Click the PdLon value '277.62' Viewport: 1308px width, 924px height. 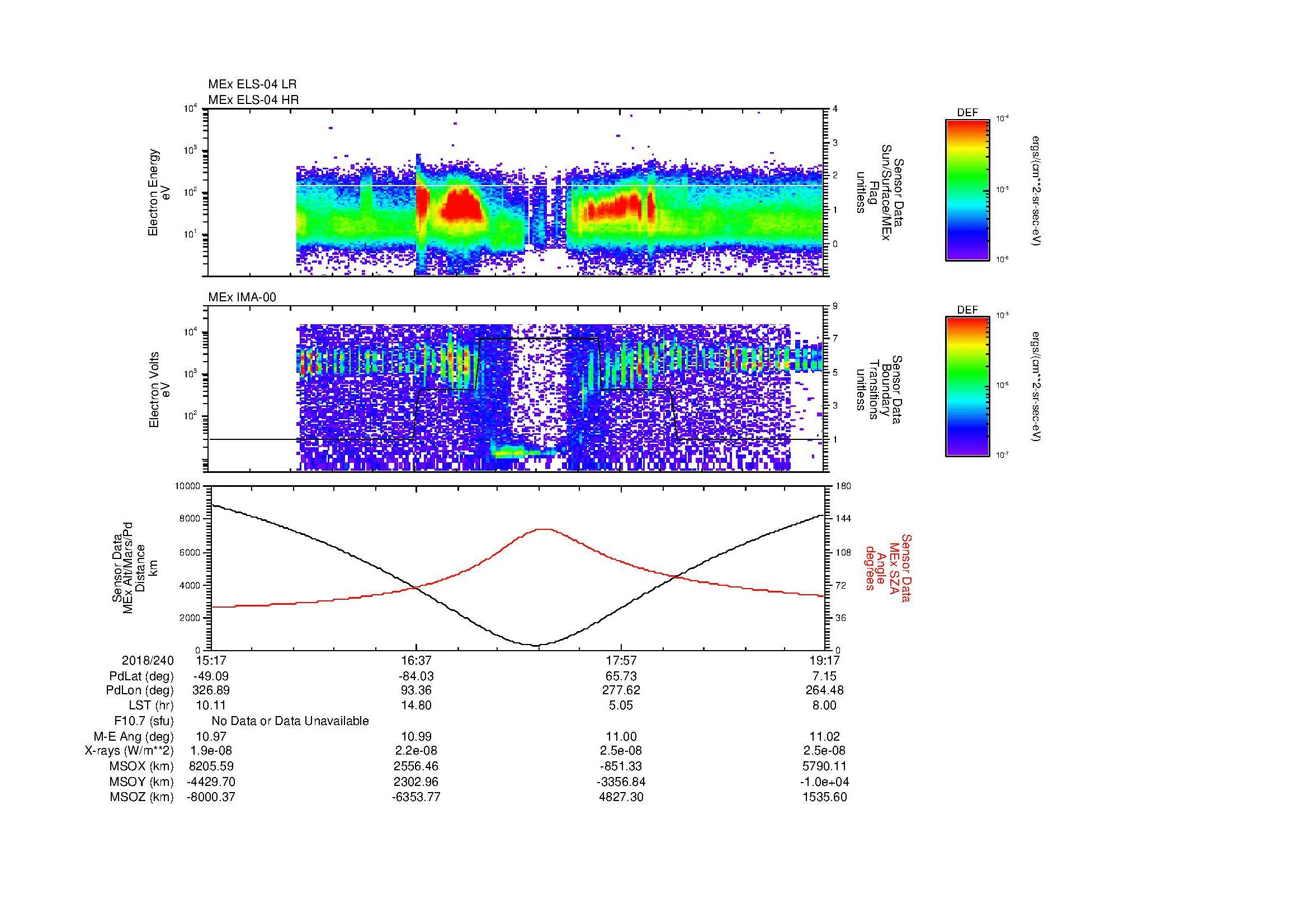pyautogui.click(x=621, y=690)
